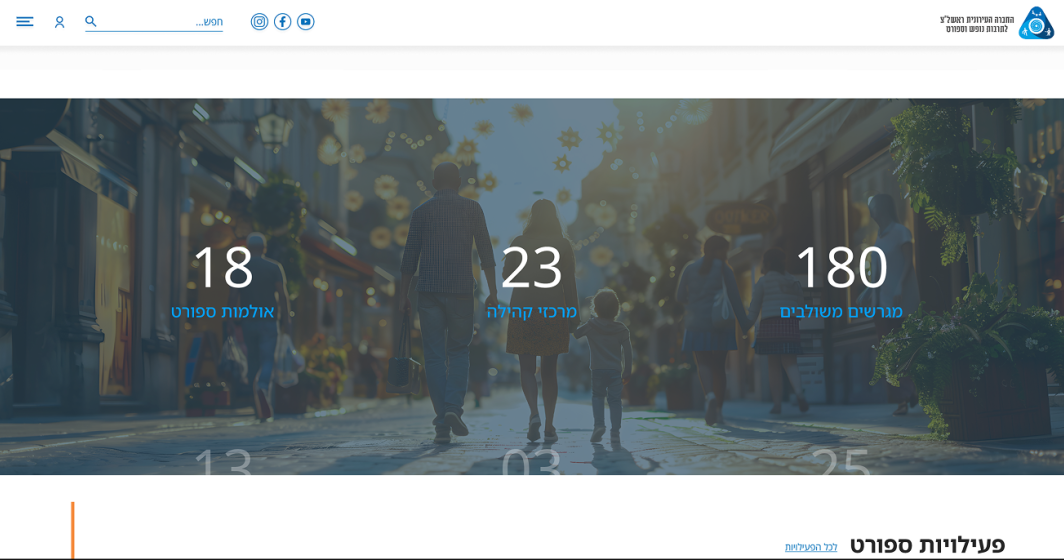Focus the חפש search input field
Viewport: 1064px width, 560px height.
[160, 22]
